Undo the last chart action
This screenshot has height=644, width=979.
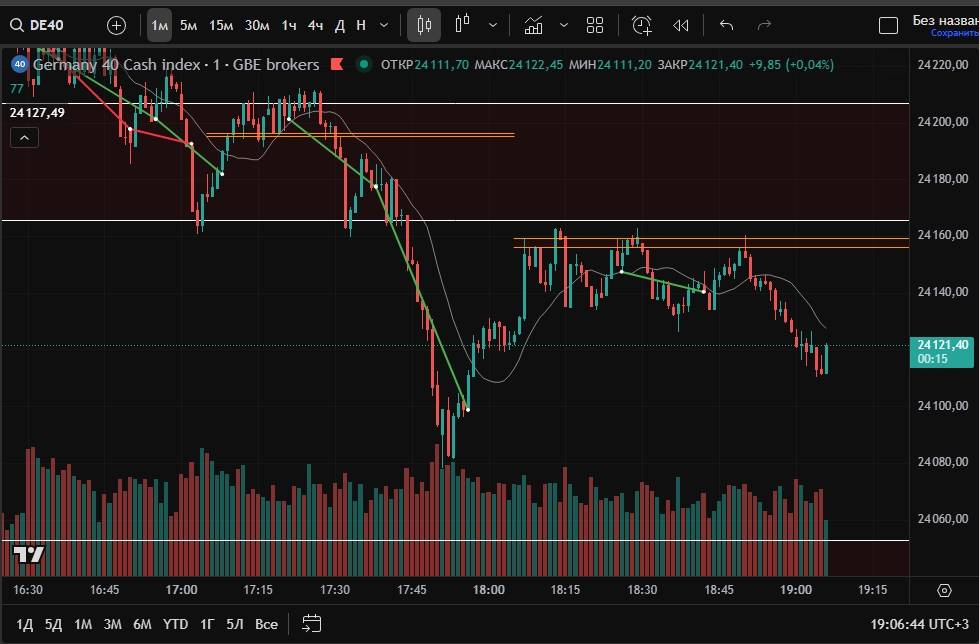[727, 25]
